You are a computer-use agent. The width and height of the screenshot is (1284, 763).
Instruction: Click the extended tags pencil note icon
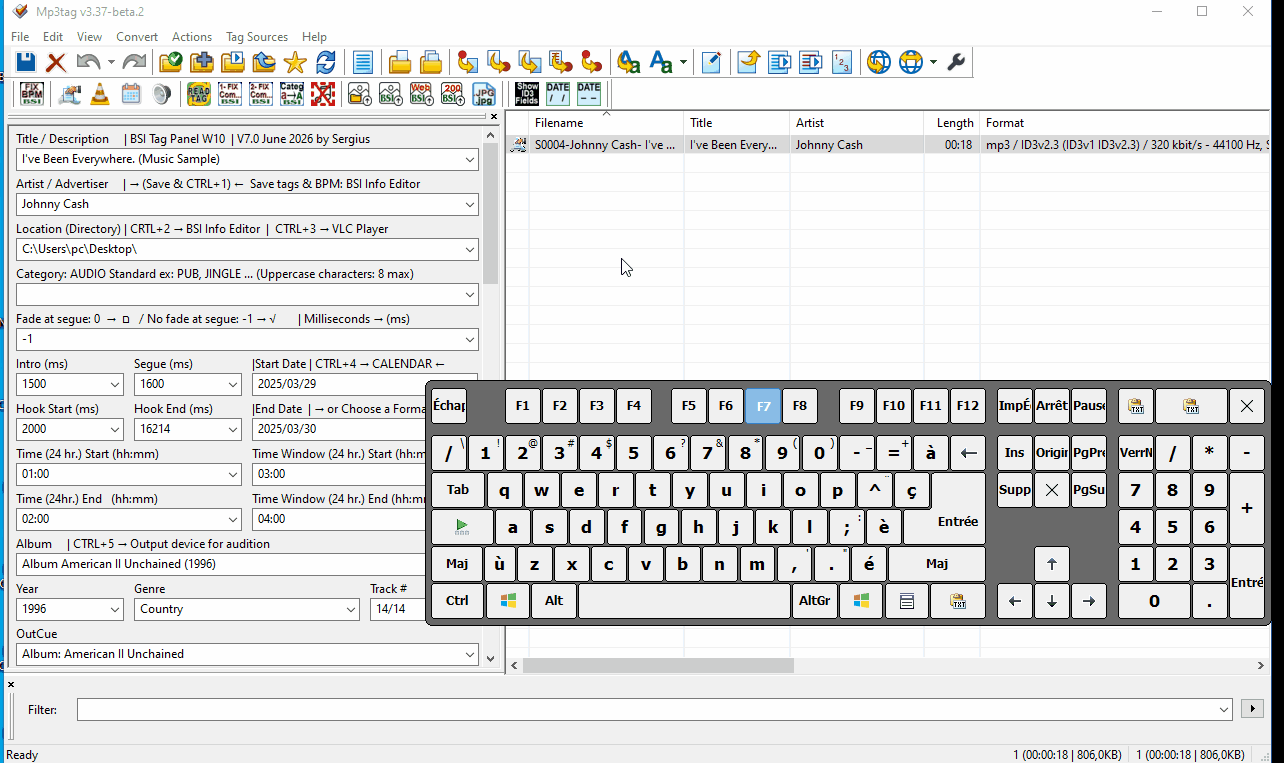[x=711, y=62]
